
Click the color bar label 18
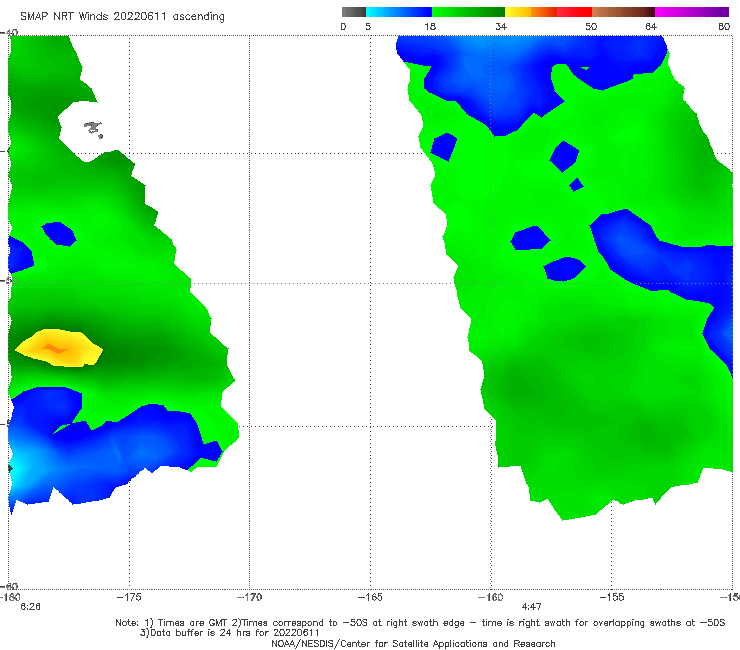tap(430, 27)
